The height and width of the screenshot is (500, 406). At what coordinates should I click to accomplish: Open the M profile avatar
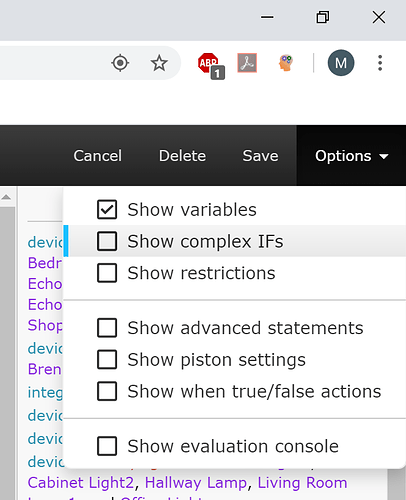pos(341,63)
